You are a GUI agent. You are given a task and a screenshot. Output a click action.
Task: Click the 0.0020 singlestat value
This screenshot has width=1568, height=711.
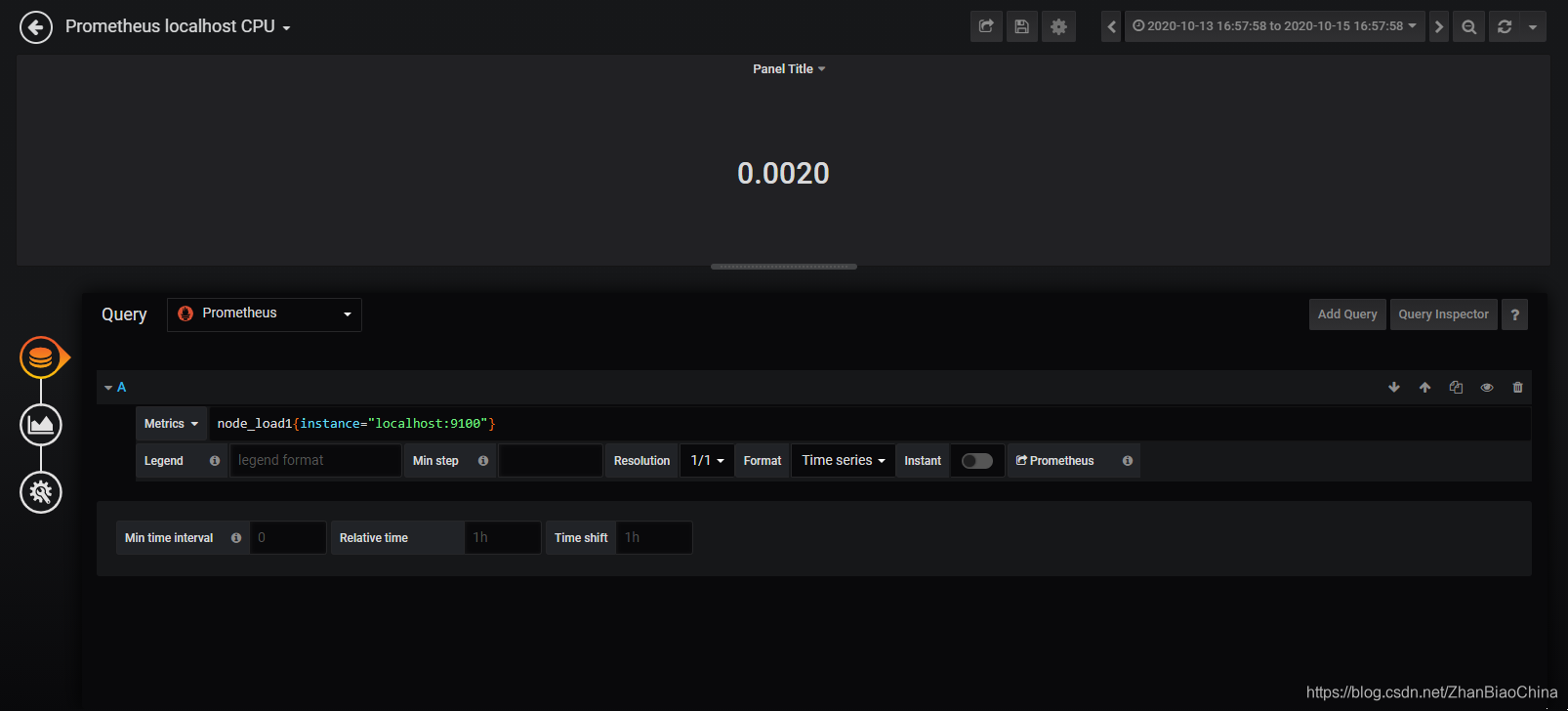783,173
